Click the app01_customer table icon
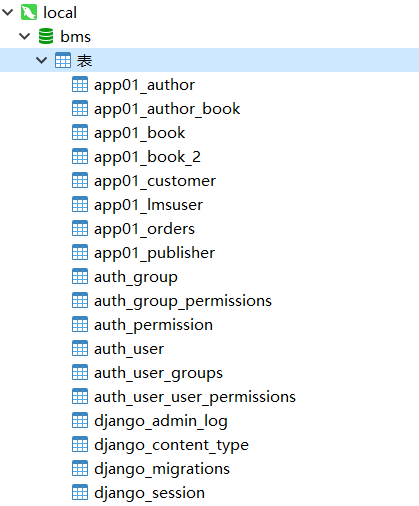 click(x=80, y=180)
